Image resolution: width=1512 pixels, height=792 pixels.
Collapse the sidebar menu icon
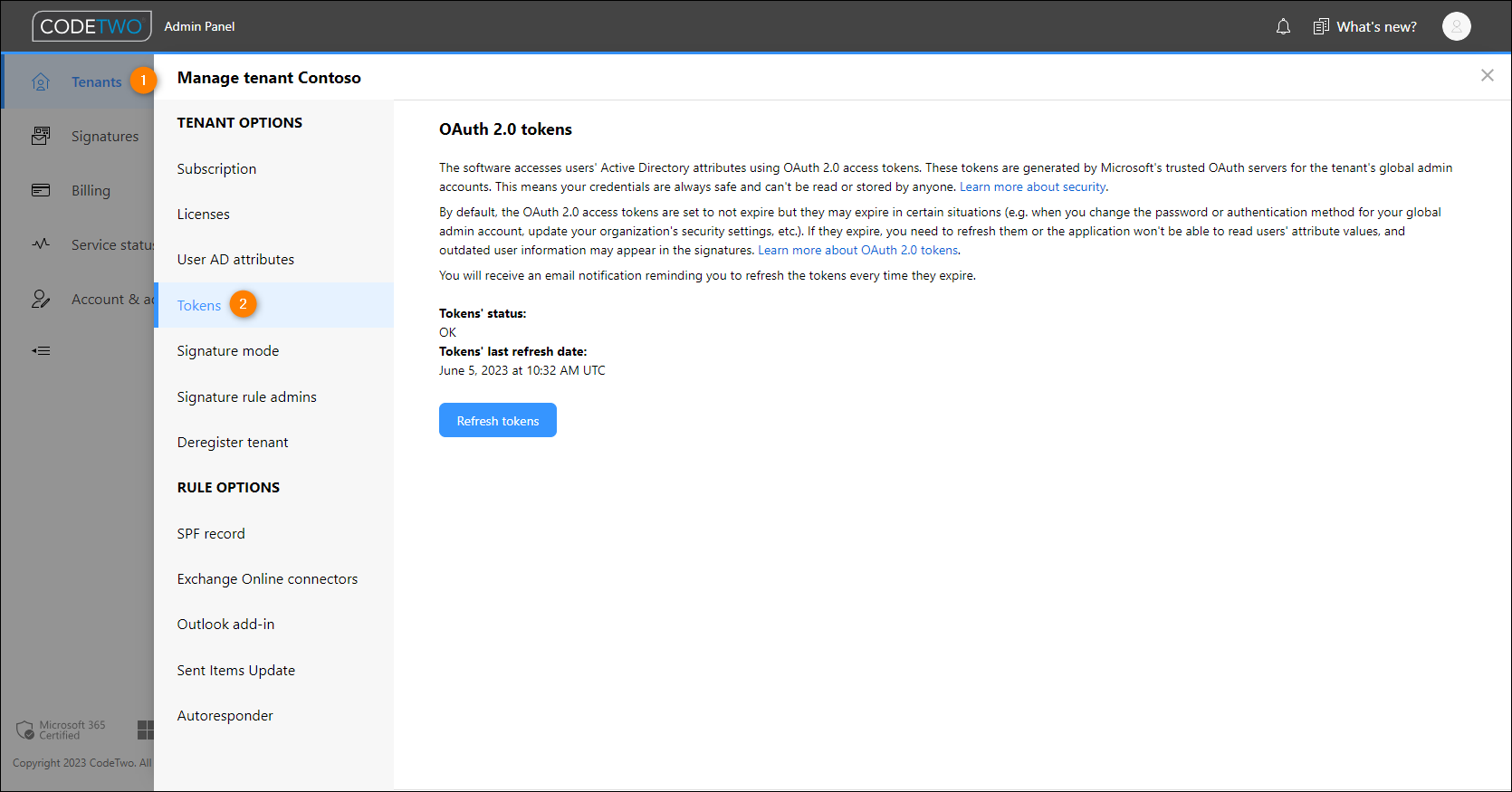tap(41, 350)
